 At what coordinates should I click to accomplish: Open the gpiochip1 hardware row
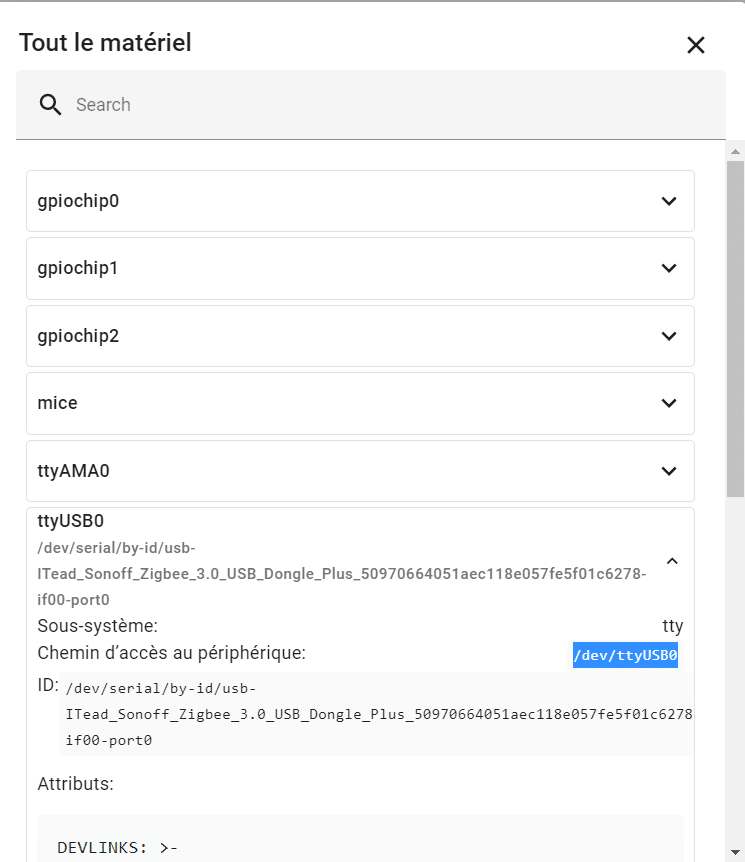pyautogui.click(x=360, y=268)
